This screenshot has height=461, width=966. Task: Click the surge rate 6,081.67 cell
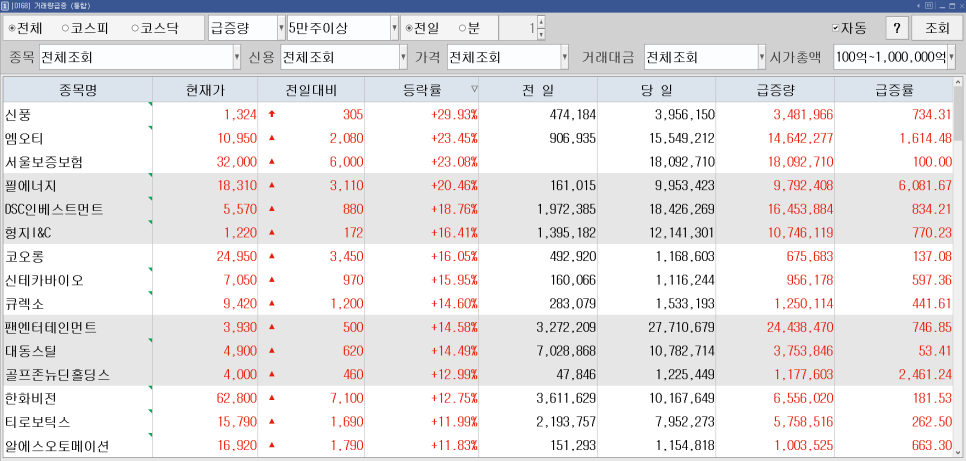(x=893, y=186)
